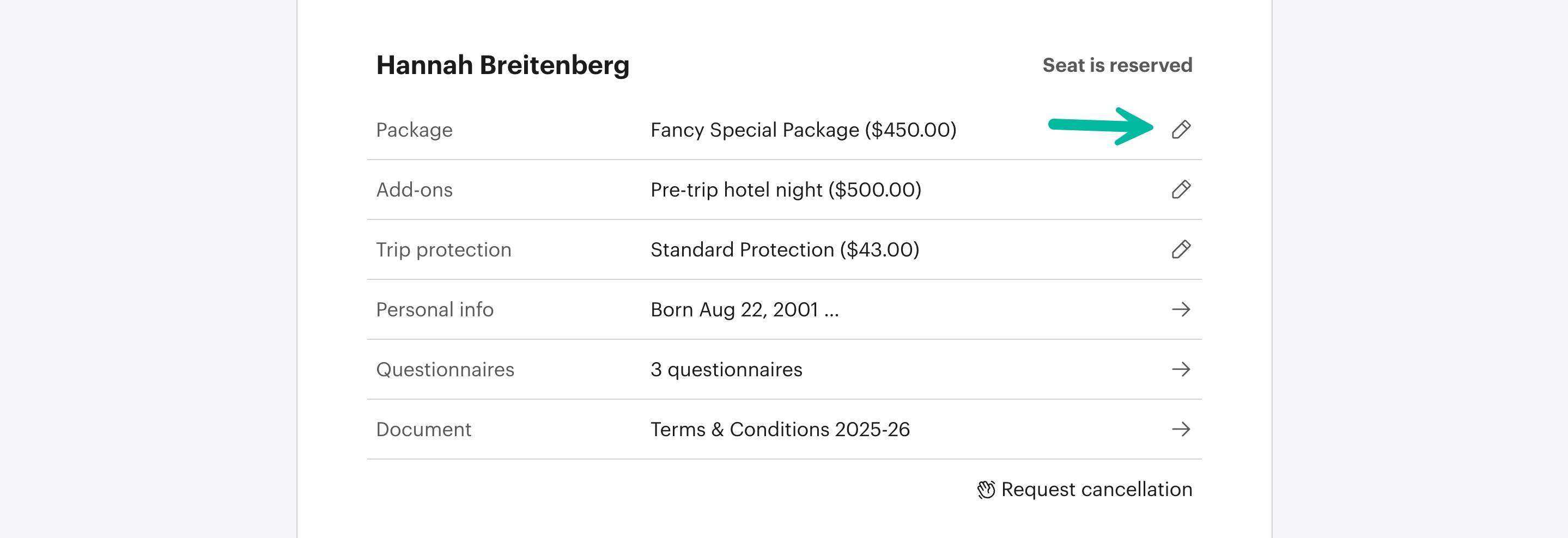Viewport: 1568px width, 538px height.
Task: Click the Trip protection edit pencil
Action: (1181, 249)
